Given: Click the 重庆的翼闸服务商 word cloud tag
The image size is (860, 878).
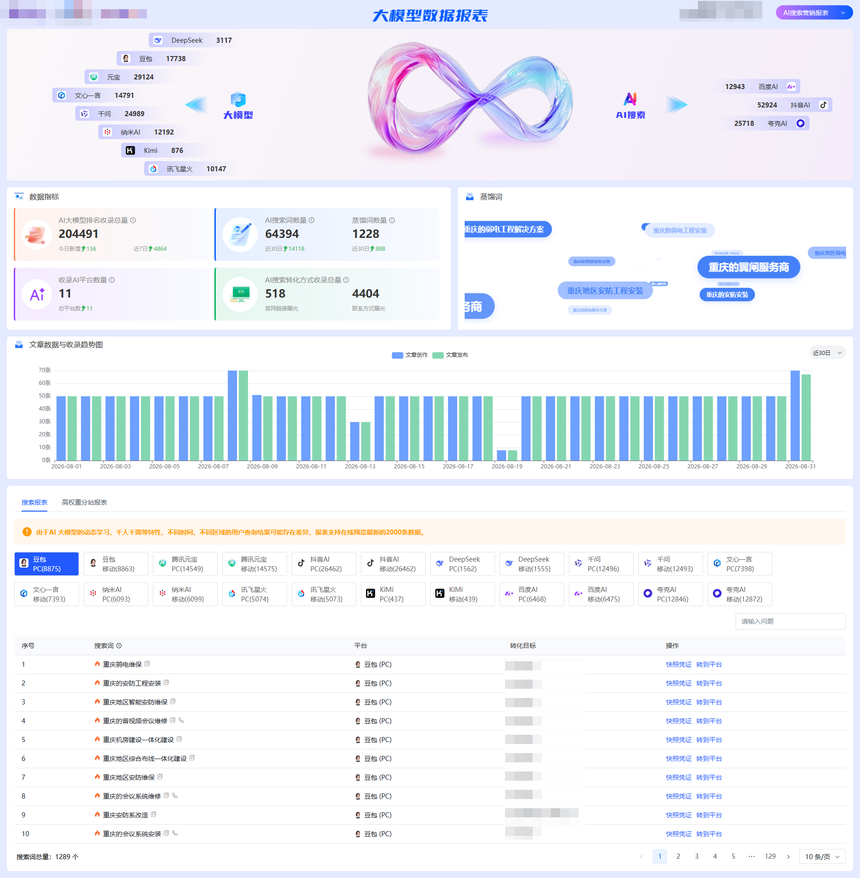Looking at the screenshot, I should (749, 267).
